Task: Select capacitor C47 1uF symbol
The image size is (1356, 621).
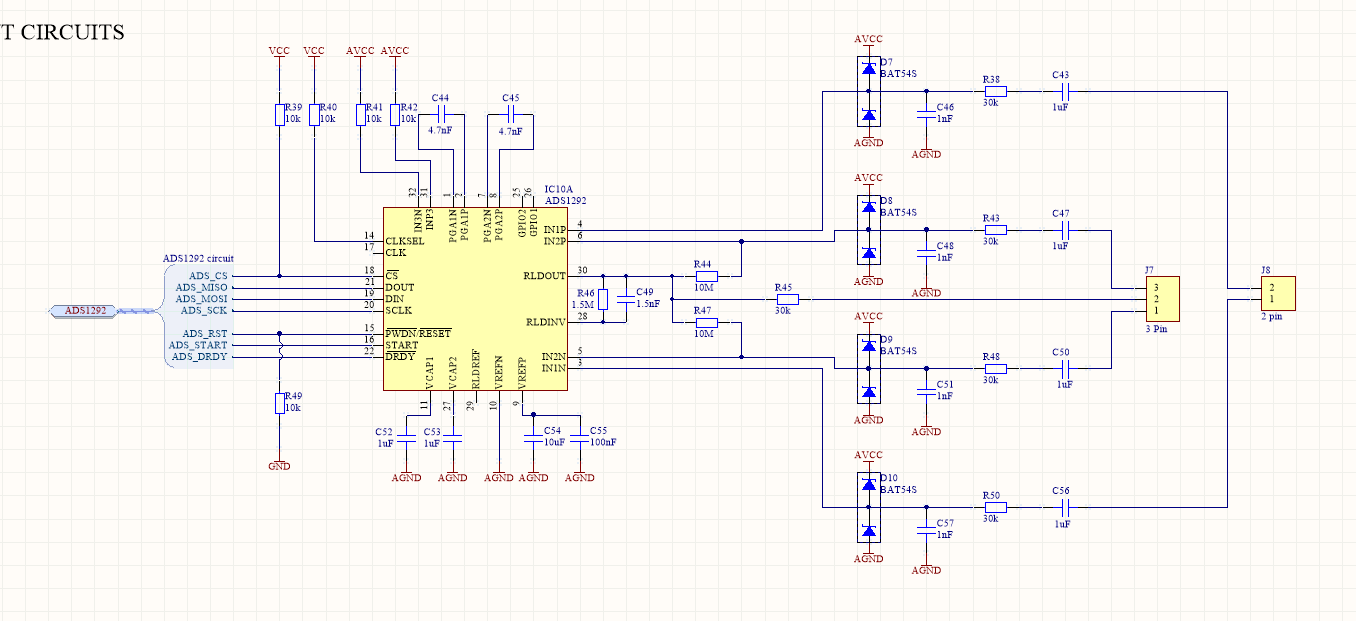Action: [1064, 230]
